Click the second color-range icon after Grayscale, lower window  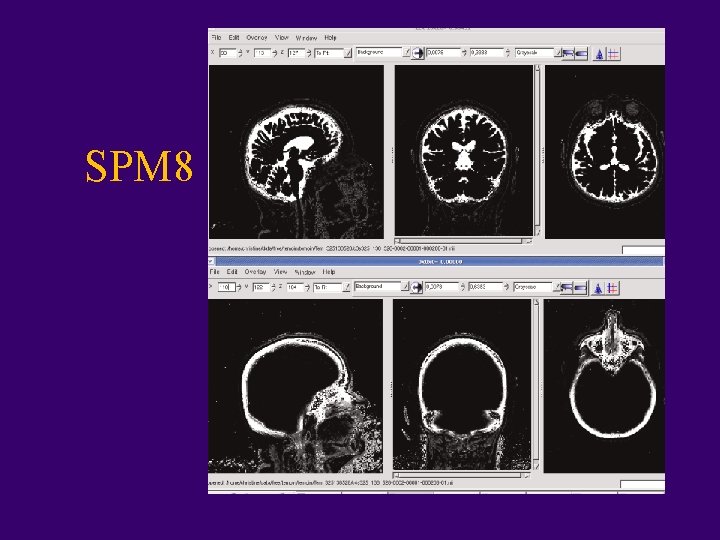[x=580, y=288]
